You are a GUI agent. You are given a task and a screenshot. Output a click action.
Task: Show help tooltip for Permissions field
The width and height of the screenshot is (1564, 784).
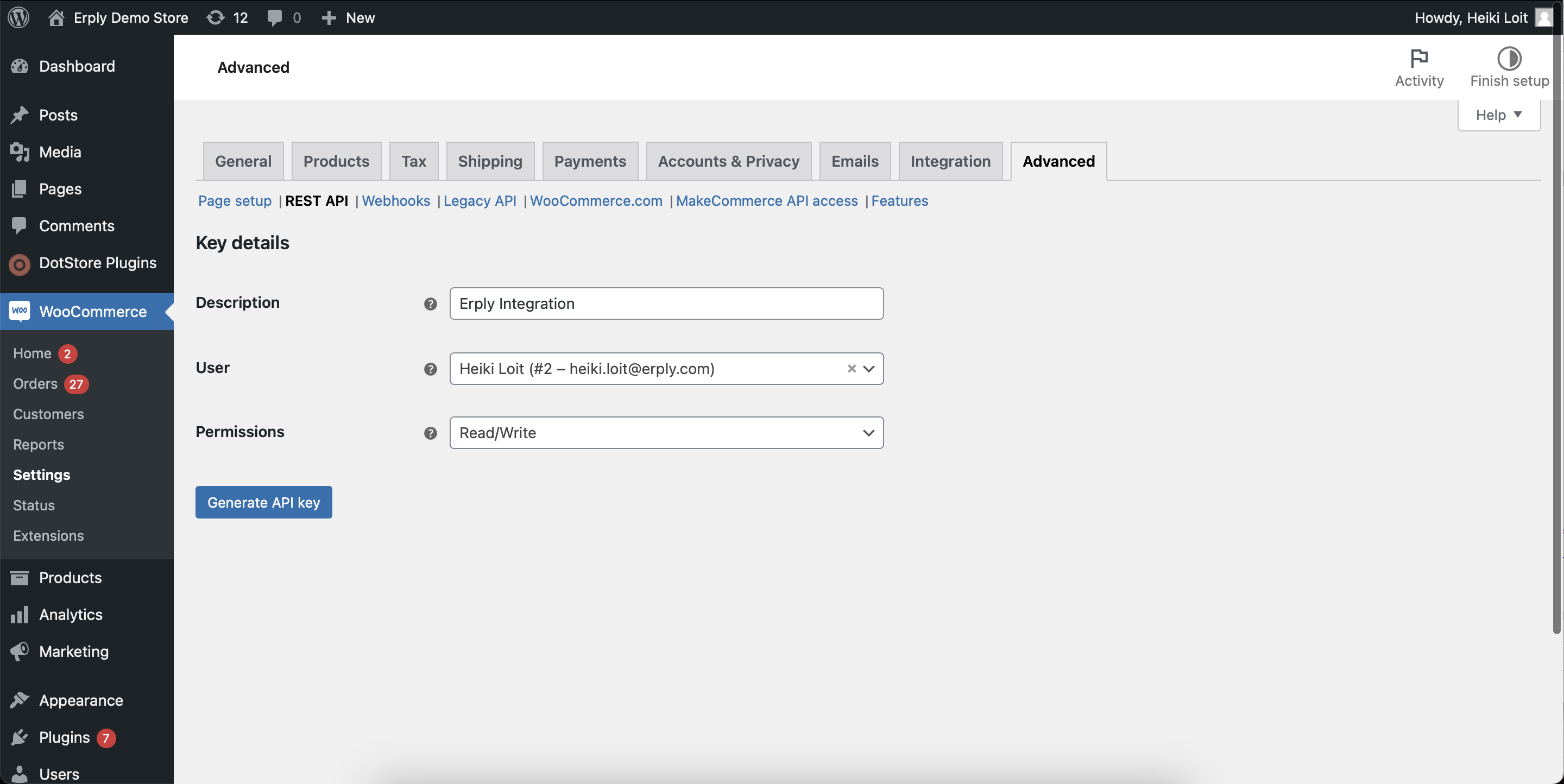click(x=431, y=433)
